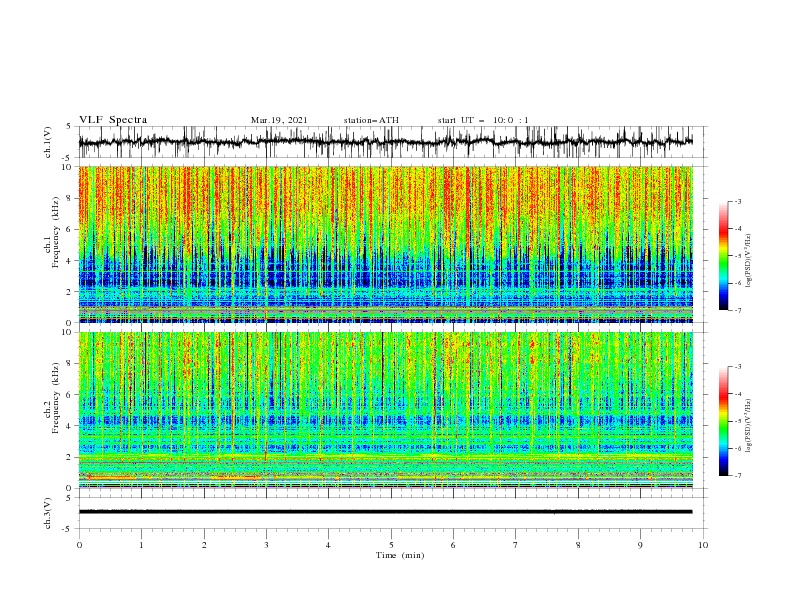Click the "6" tick on the time axis

click(453, 545)
